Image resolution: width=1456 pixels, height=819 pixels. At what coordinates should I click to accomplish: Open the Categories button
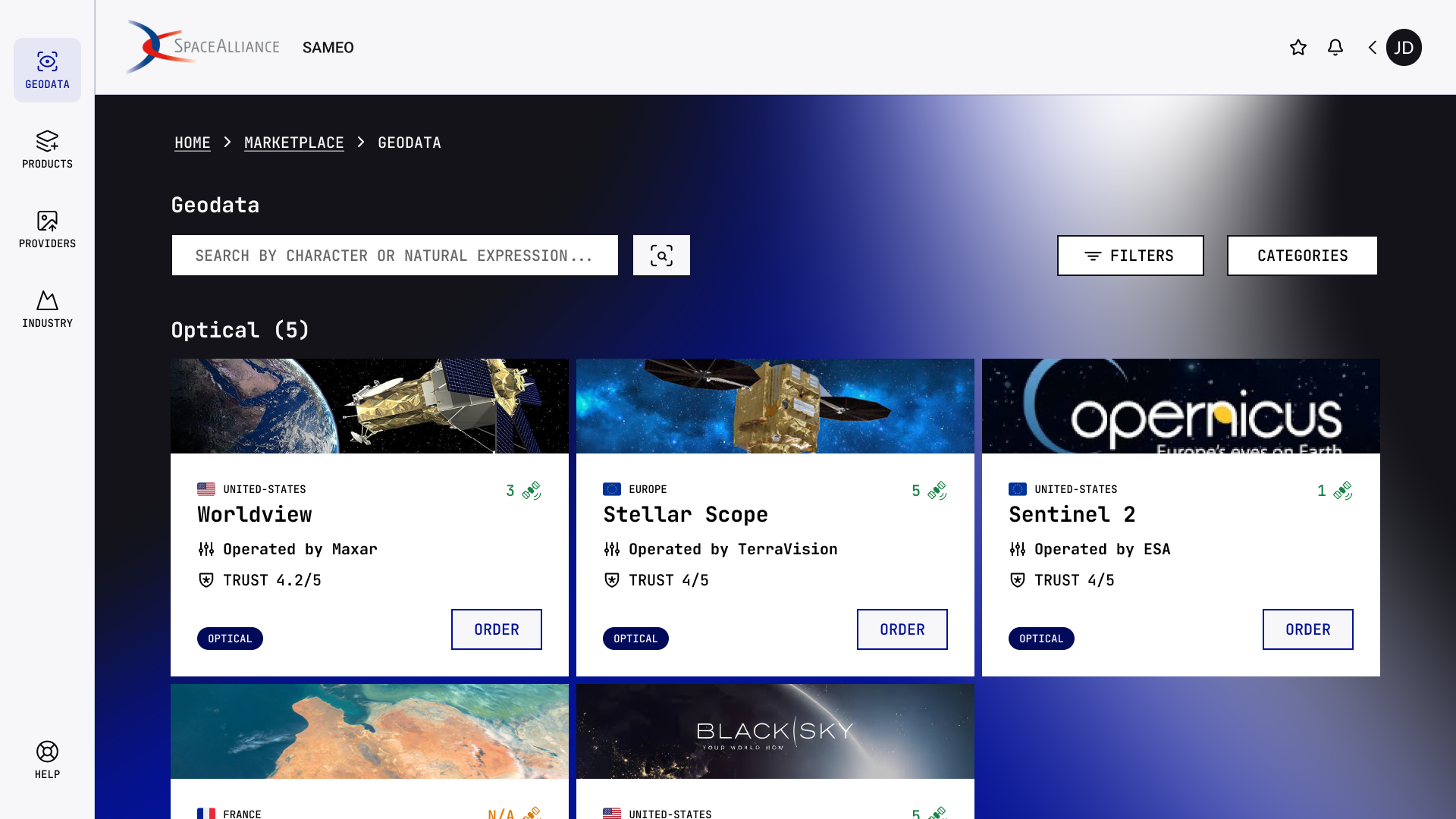pos(1302,256)
